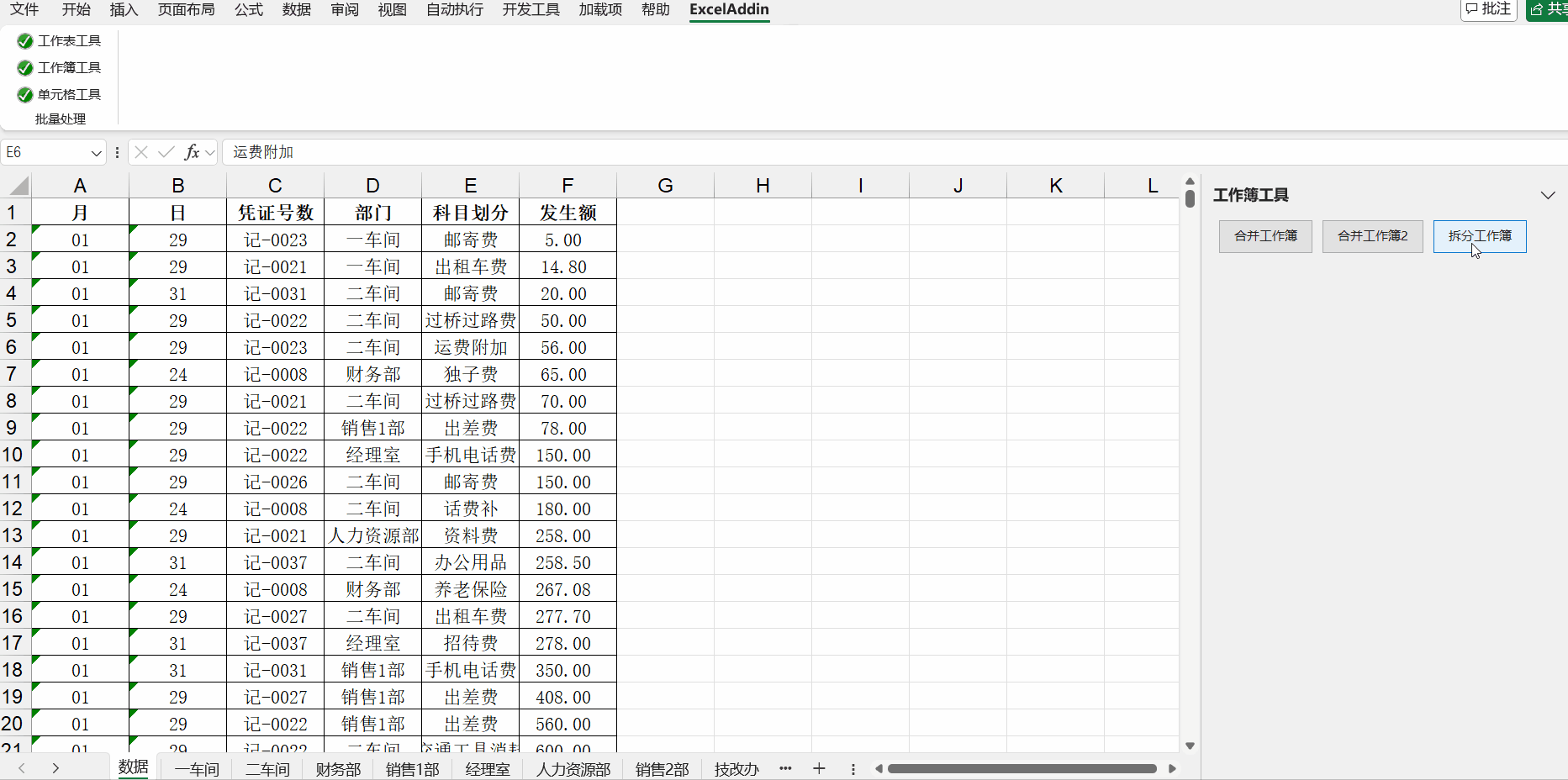Viewport: 1568px width, 780px height.
Task: Open the 公式 ribbon tab
Action: pyautogui.click(x=248, y=9)
